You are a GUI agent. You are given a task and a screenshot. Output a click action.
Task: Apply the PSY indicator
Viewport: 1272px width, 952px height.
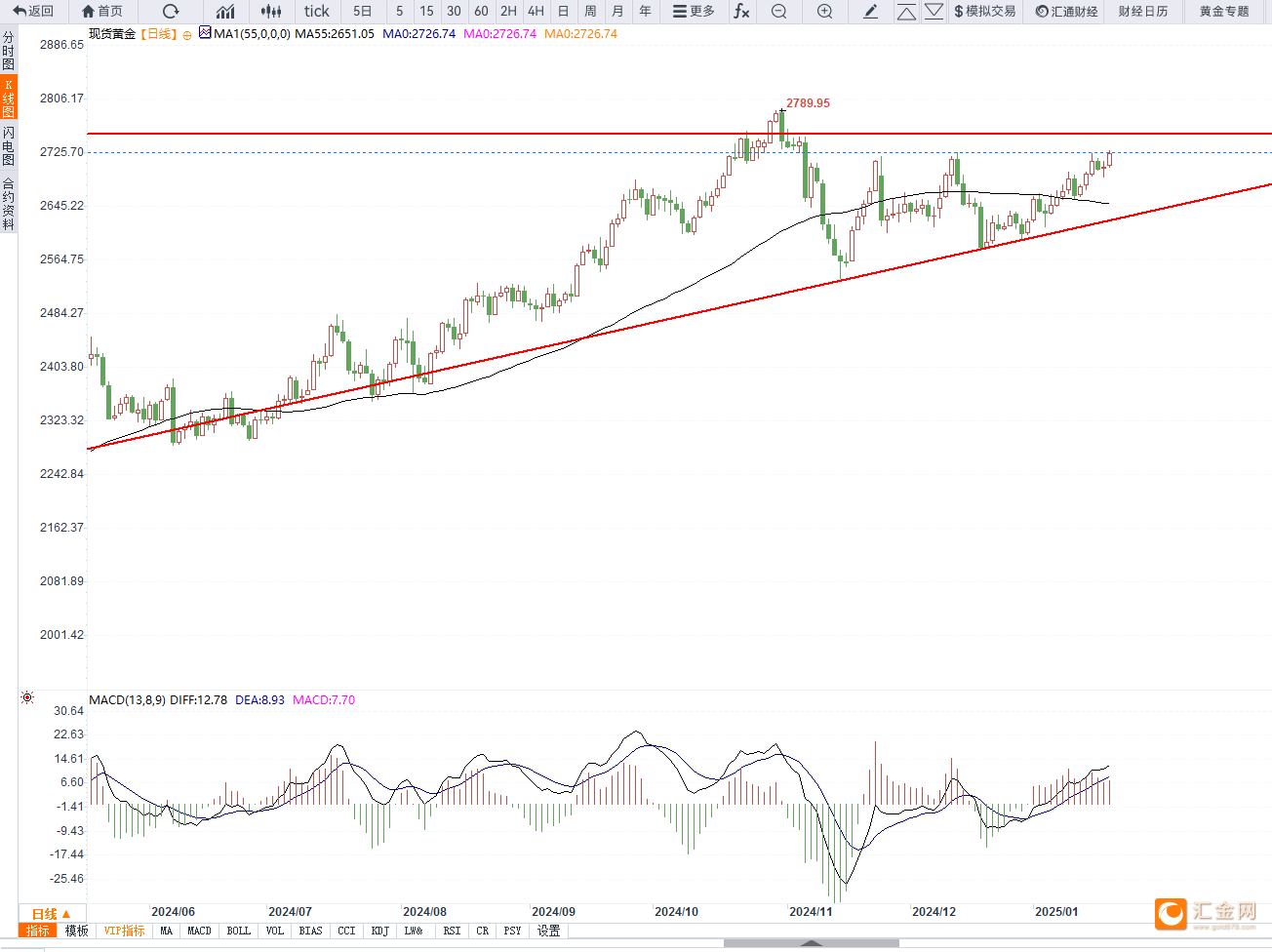[512, 931]
